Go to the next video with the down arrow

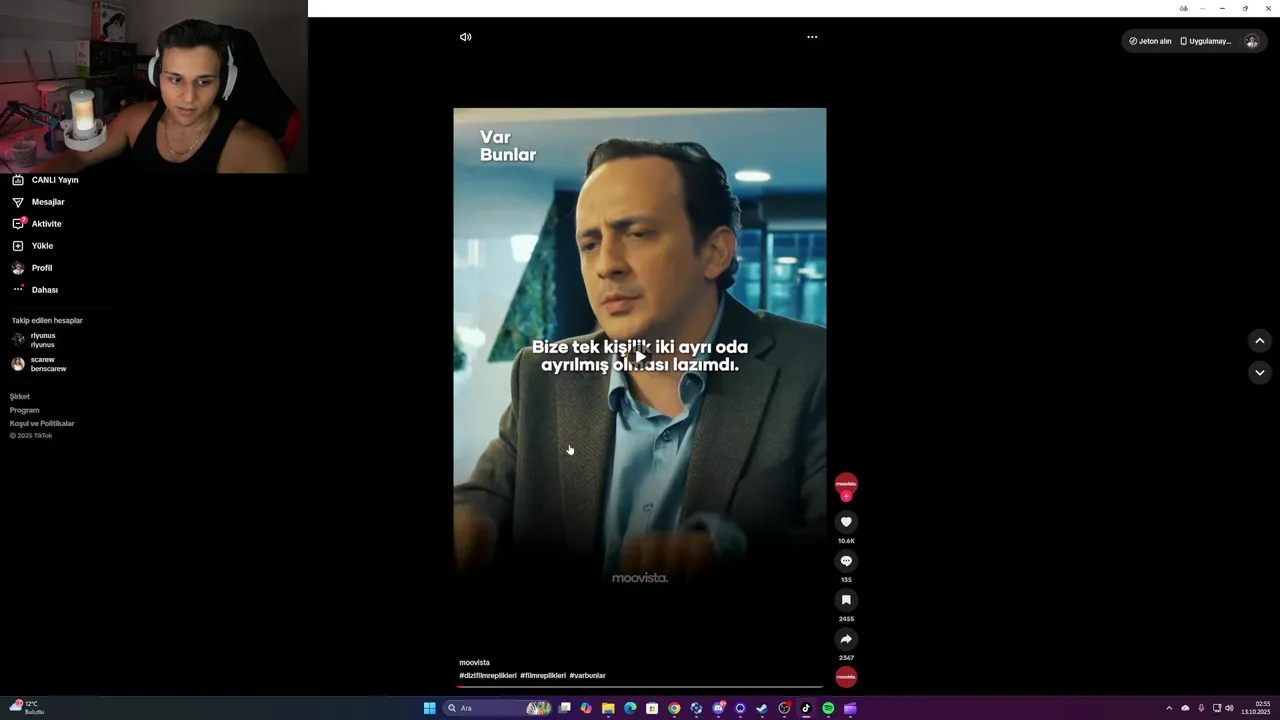point(1260,372)
